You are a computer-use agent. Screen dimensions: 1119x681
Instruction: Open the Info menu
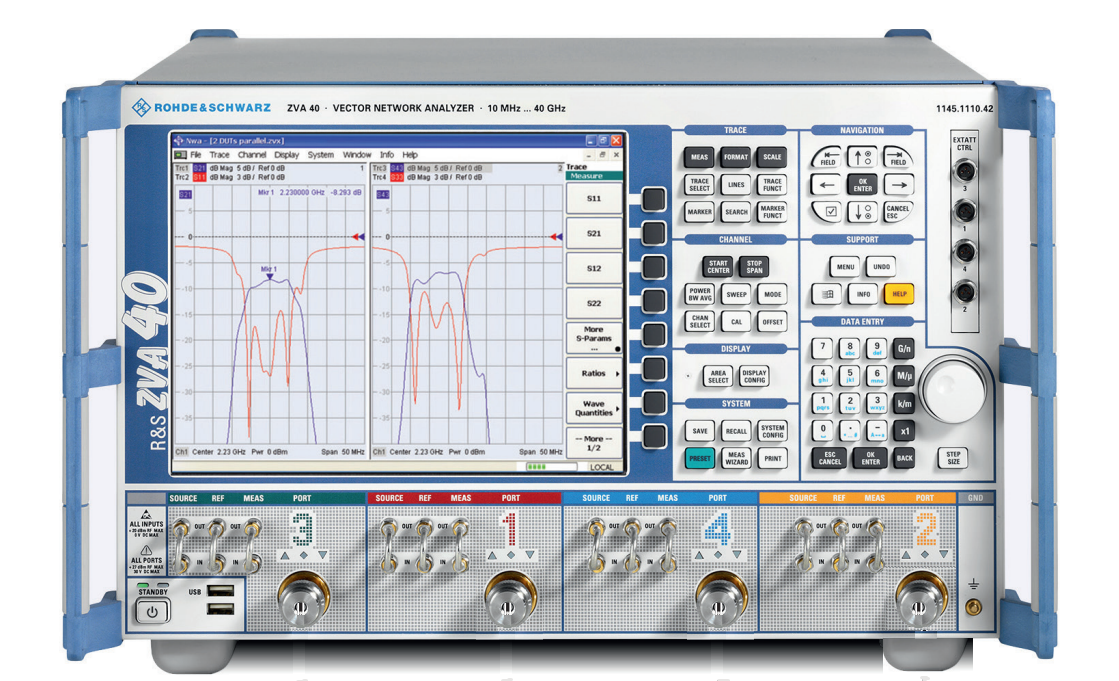387,155
